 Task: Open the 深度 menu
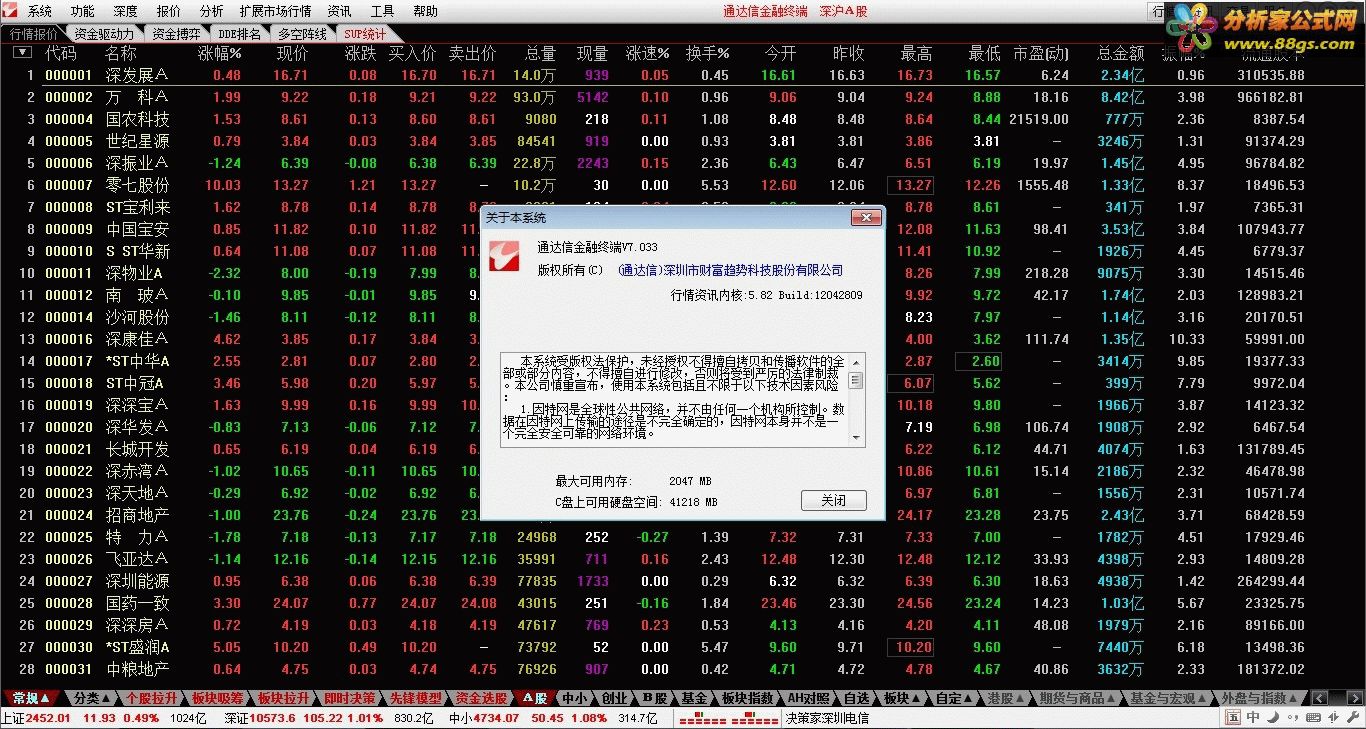click(125, 12)
